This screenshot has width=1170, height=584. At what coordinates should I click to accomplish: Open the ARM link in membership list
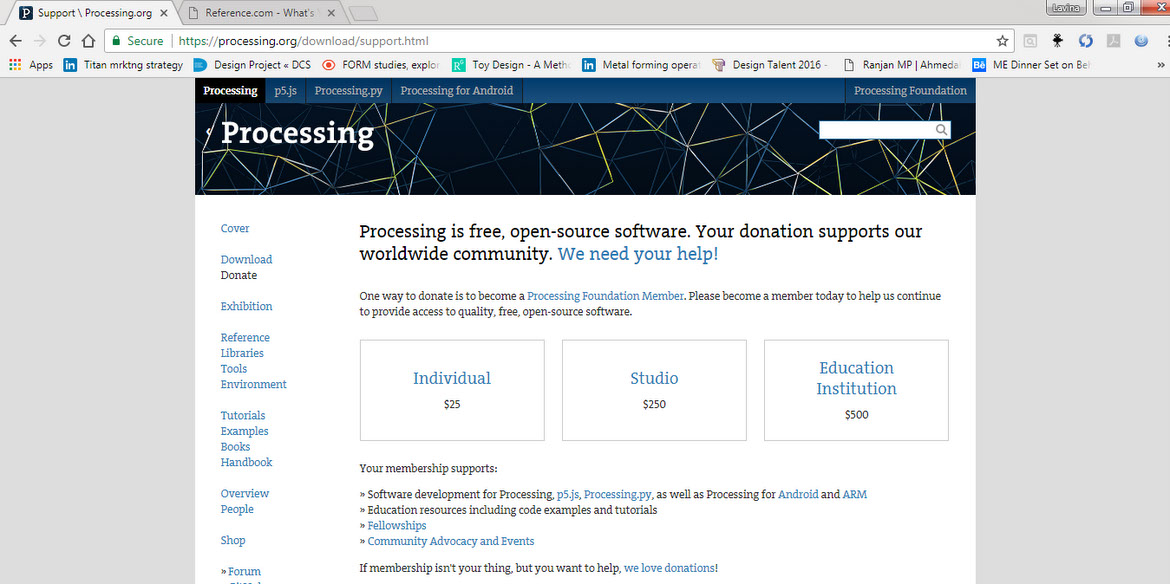click(x=855, y=494)
